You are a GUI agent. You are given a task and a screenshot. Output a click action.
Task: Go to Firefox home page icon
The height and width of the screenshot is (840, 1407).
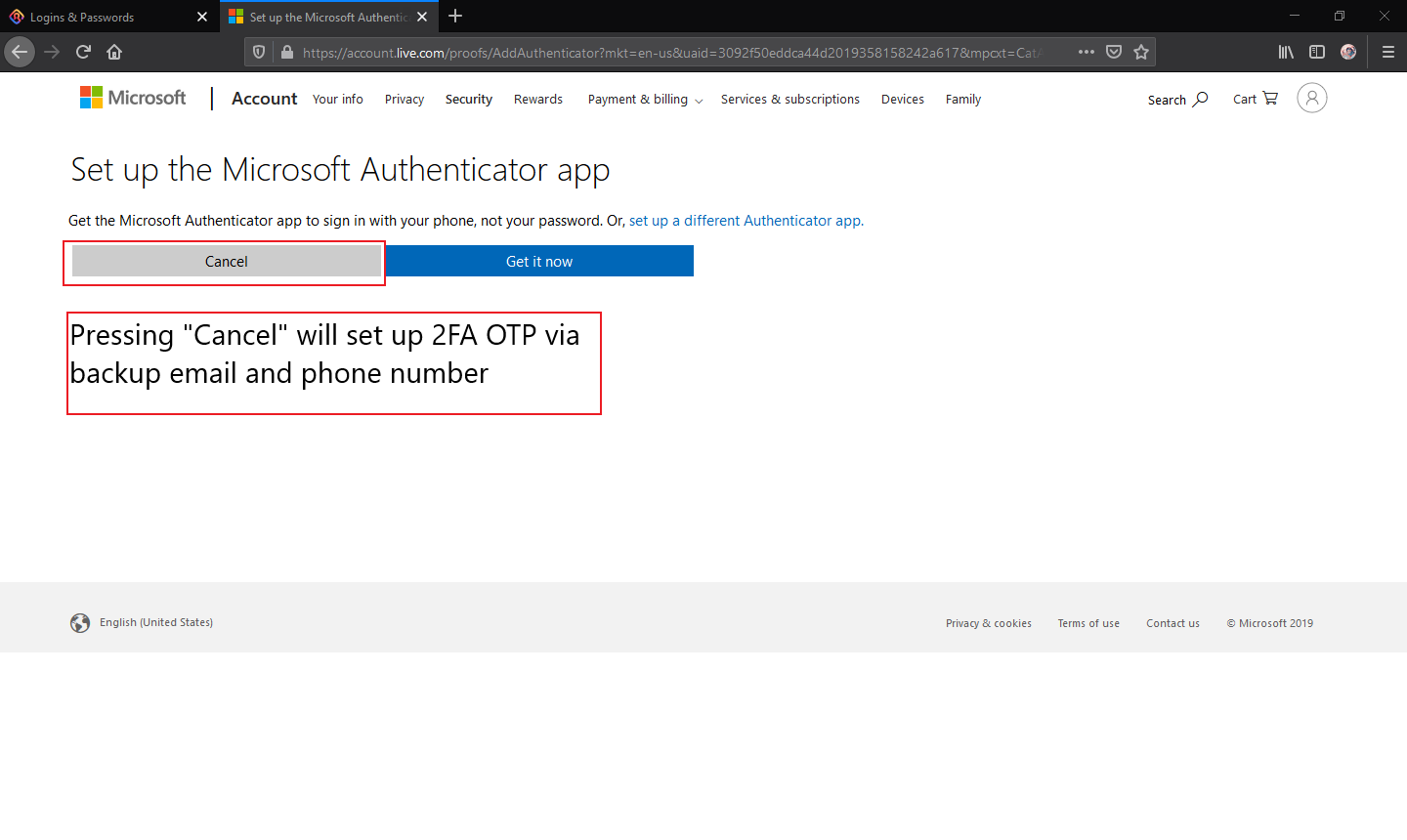pos(114,52)
